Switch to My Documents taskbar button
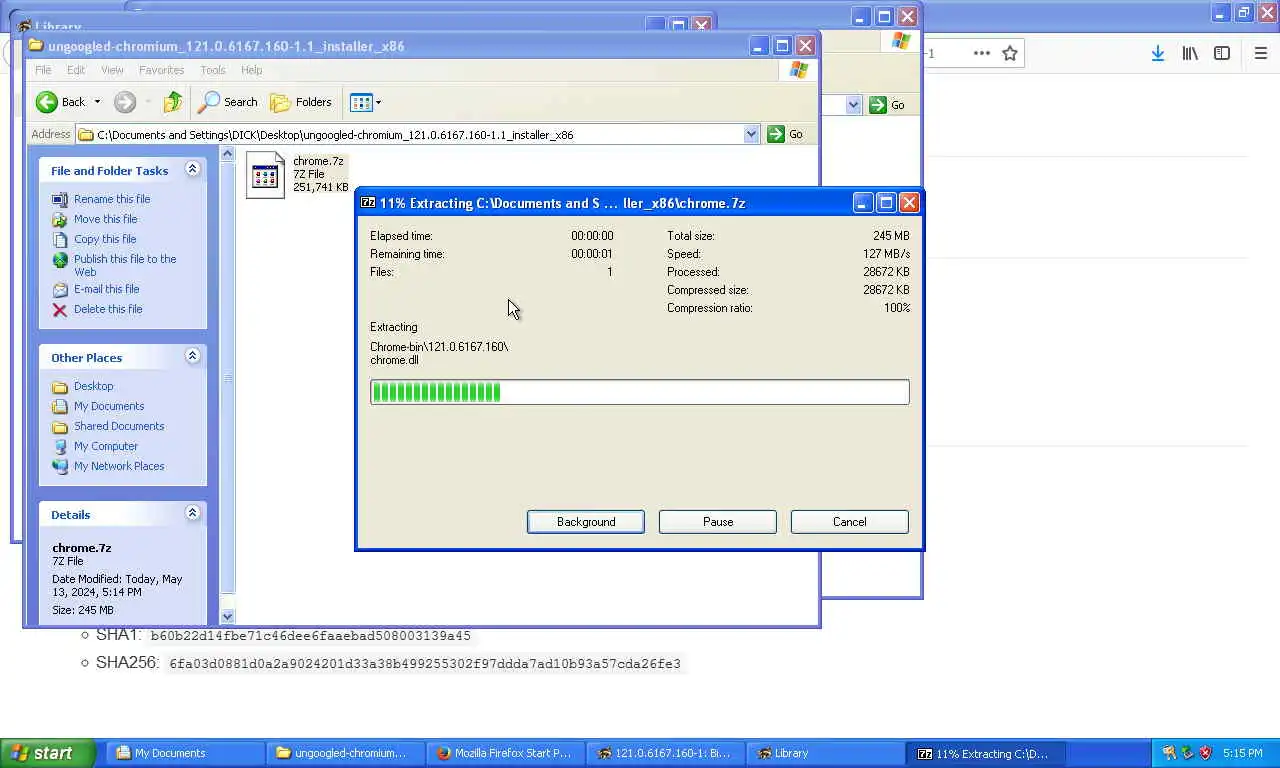This screenshot has width=1280, height=768. pyautogui.click(x=185, y=753)
